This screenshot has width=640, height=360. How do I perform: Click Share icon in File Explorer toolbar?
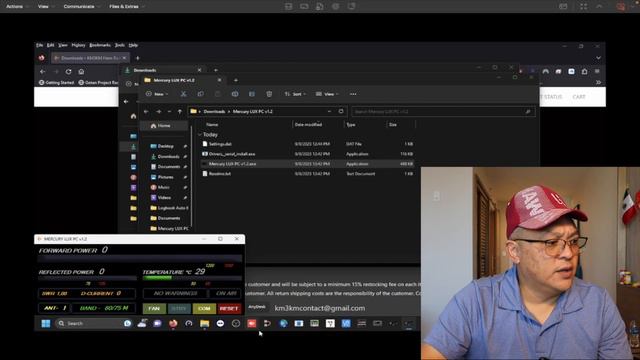tap(252, 94)
